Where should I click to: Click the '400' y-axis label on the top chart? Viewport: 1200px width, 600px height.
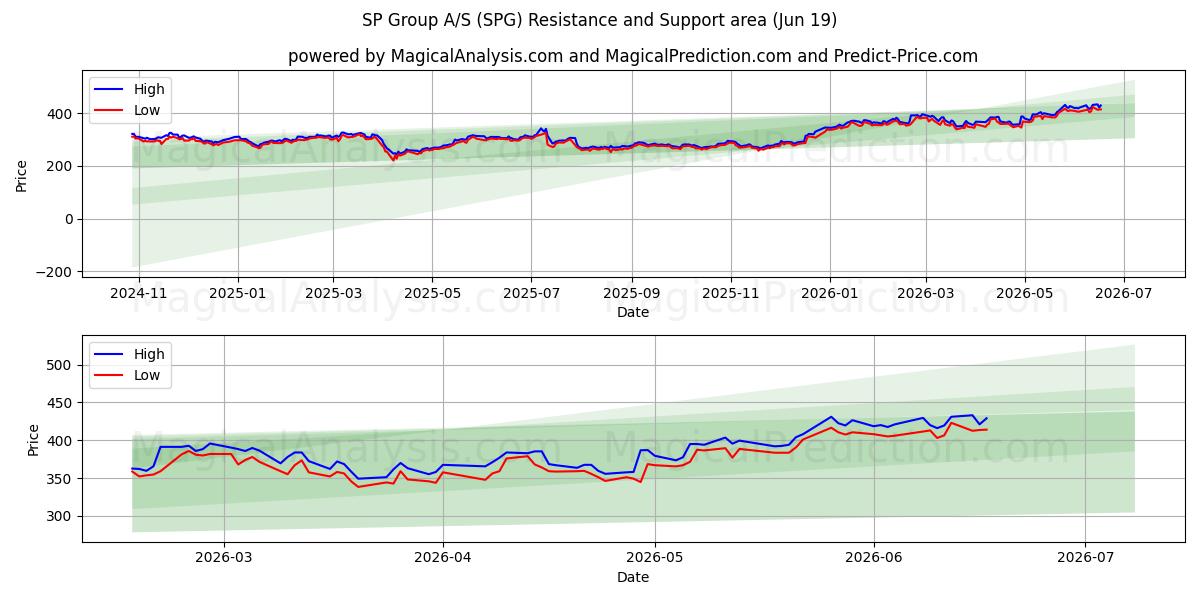click(62, 114)
